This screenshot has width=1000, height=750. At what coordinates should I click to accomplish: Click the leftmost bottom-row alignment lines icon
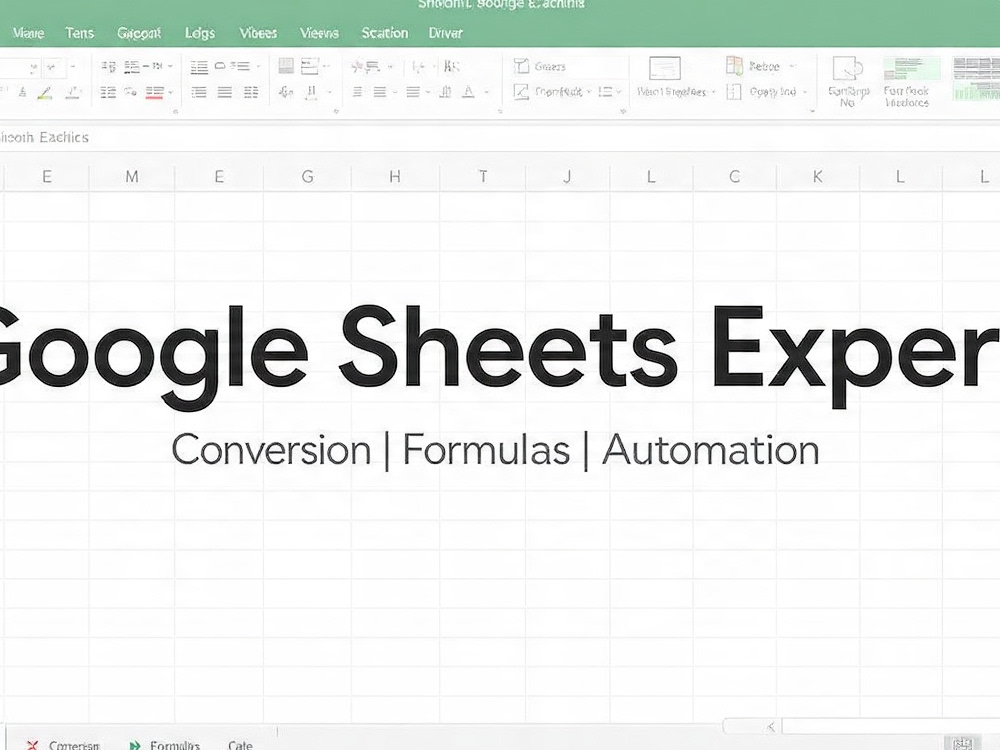coord(199,92)
